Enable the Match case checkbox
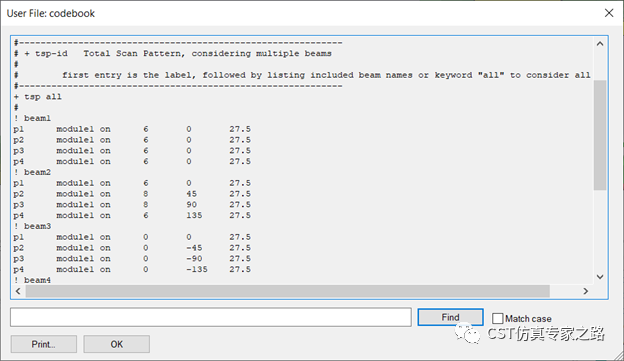Screen dimensions: 624x361 coord(497,318)
